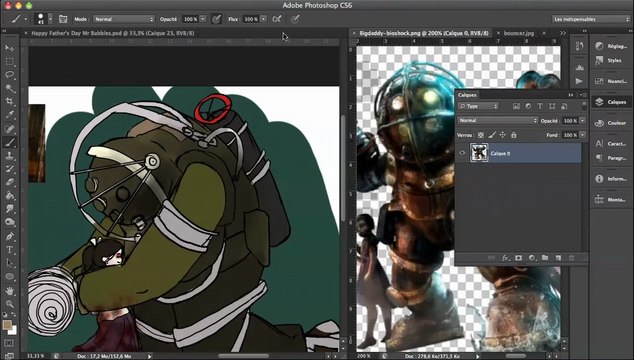Select the Path Selection tool

point(10,263)
